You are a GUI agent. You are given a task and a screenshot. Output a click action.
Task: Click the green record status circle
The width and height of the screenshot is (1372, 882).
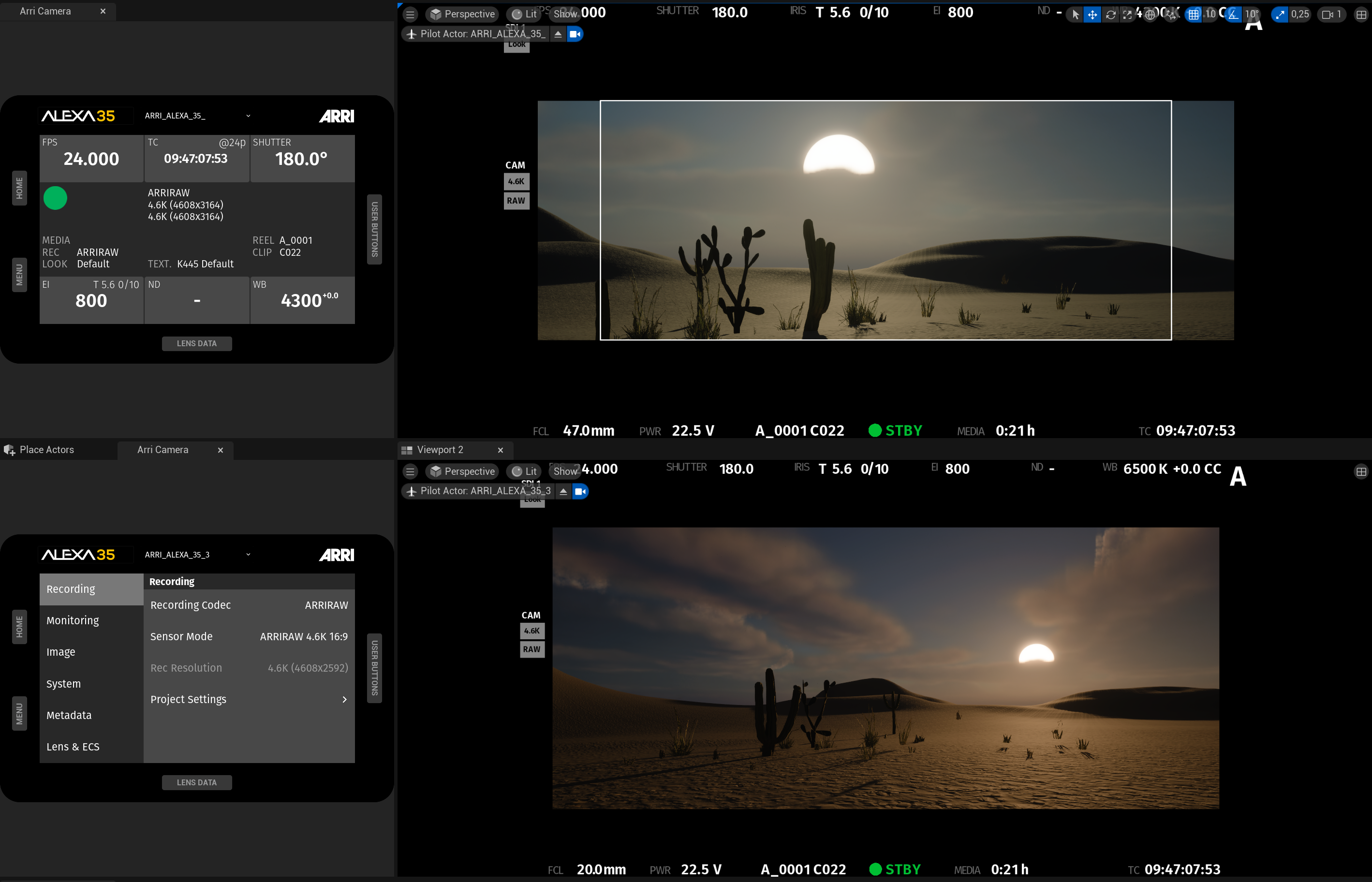pyautogui.click(x=56, y=198)
